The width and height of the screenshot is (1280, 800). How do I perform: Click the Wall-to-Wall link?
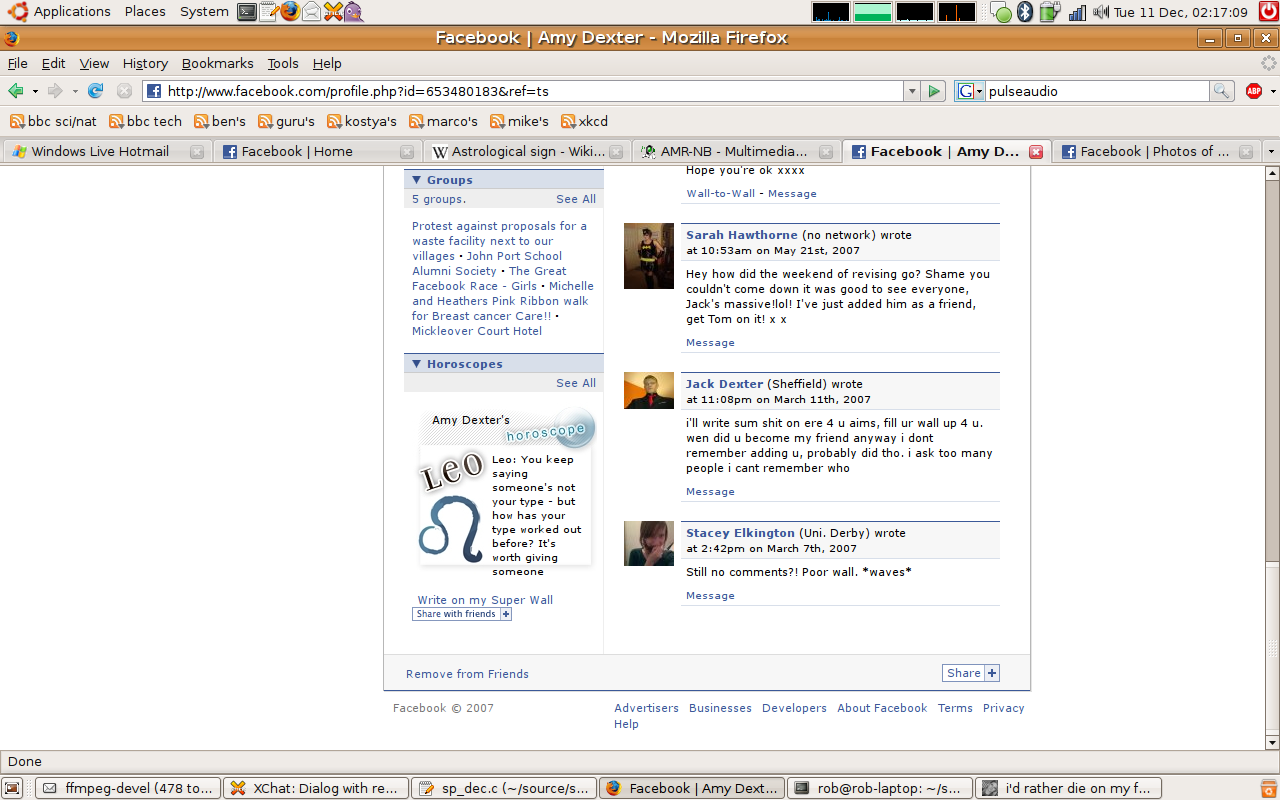(x=720, y=194)
